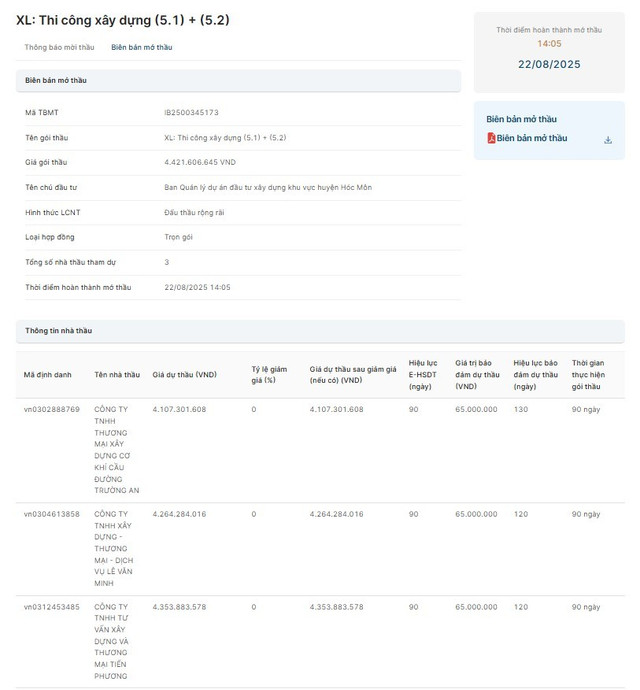Click the Giá gói thầu value 4.421.606.645 VND
The image size is (640, 690).
(x=200, y=162)
